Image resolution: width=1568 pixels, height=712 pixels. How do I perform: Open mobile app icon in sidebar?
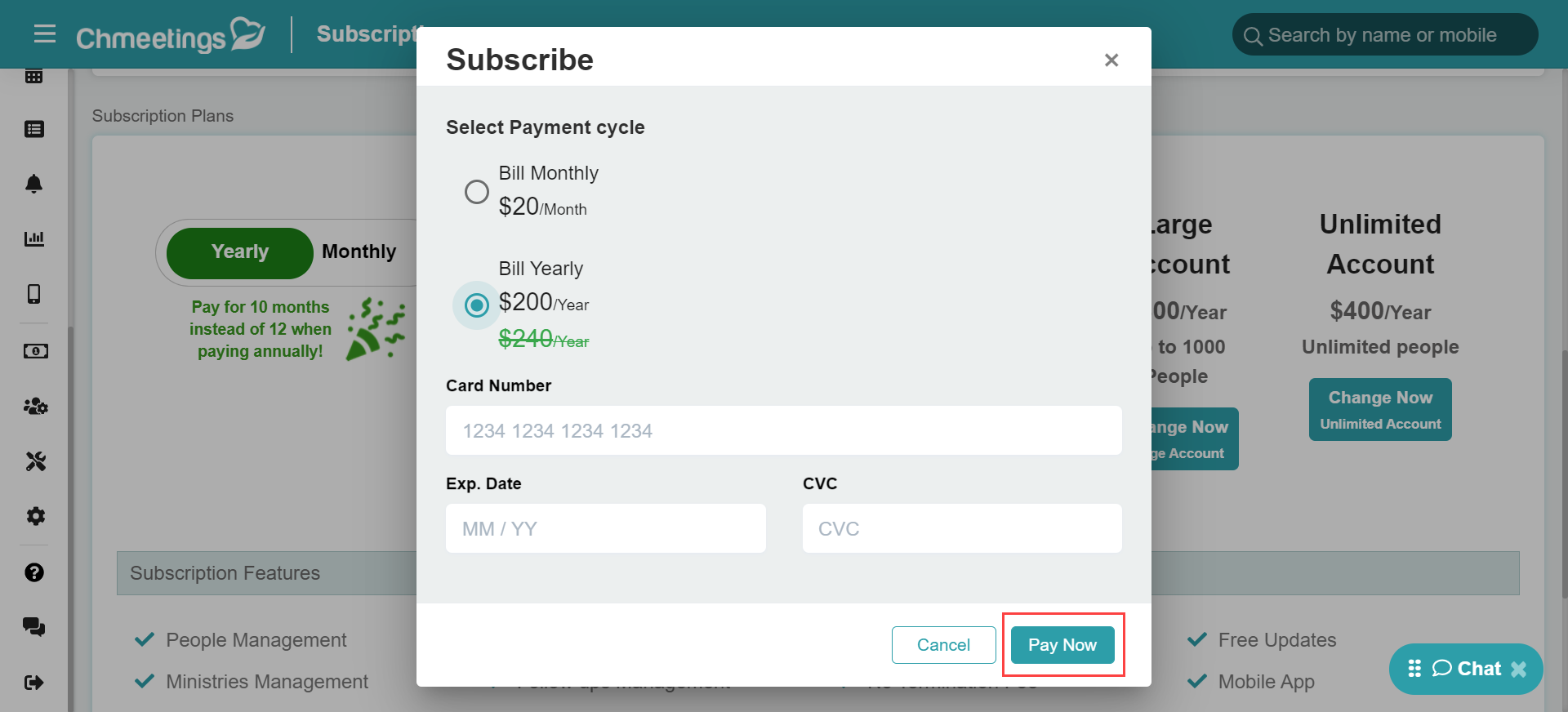point(33,294)
